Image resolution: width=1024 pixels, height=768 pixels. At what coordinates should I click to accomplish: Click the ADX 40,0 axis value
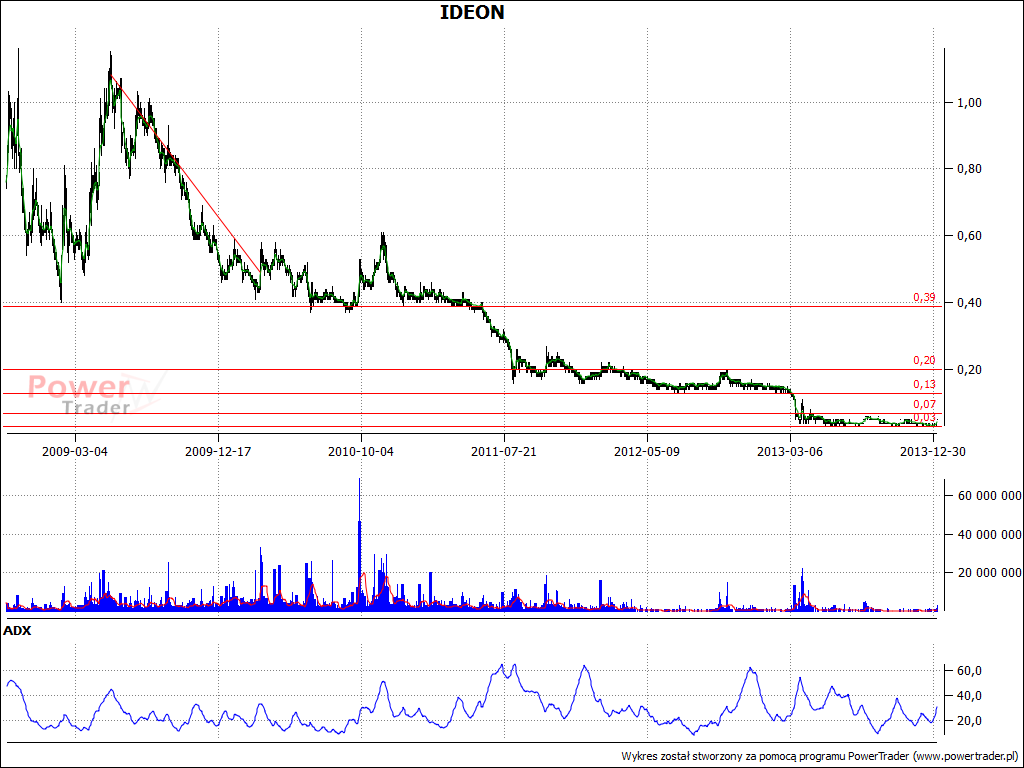[967, 696]
